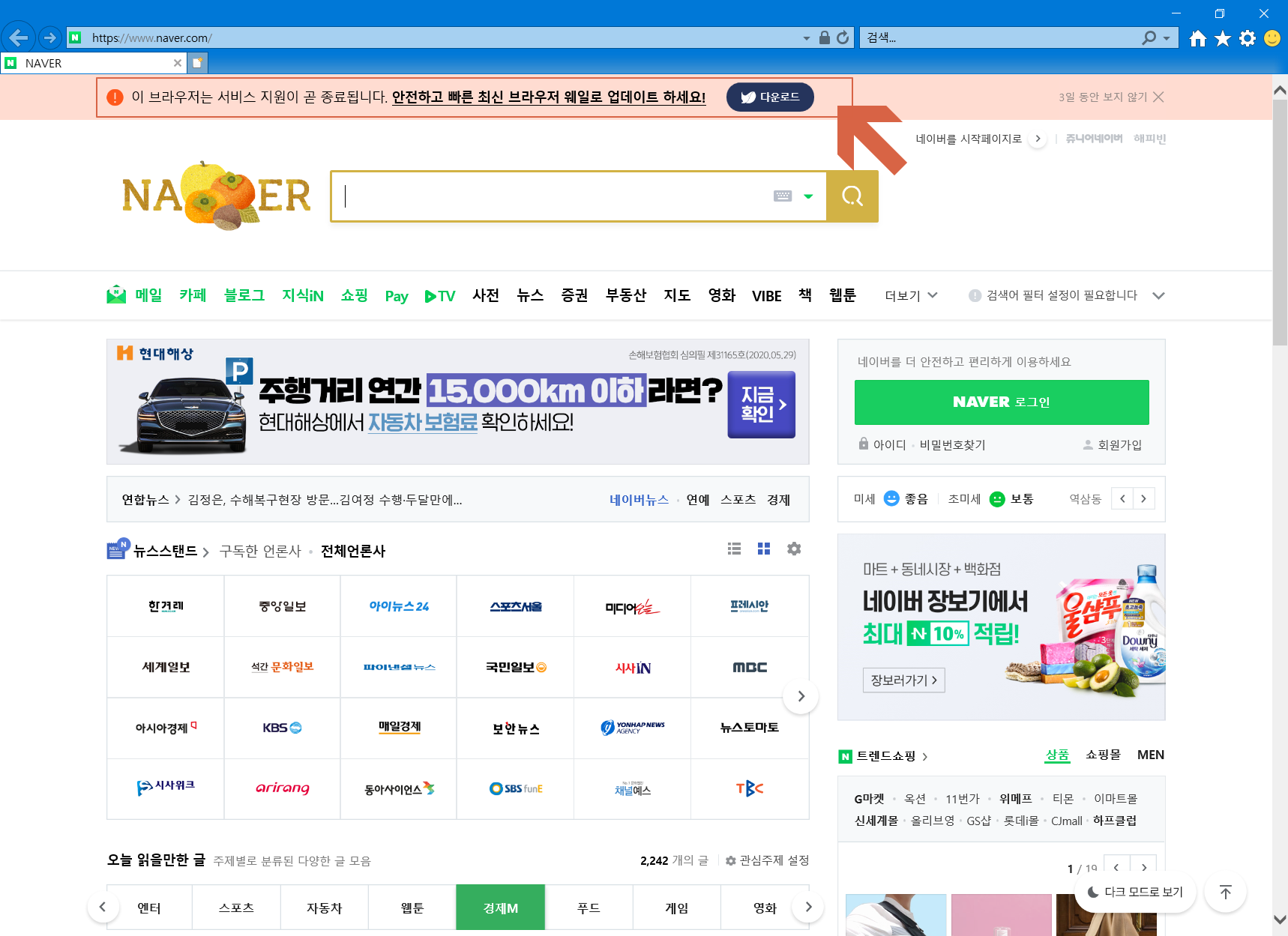Screen dimensions: 1288x936
Task: Open the on-screen keyboard icon in search box
Action: coord(783,196)
